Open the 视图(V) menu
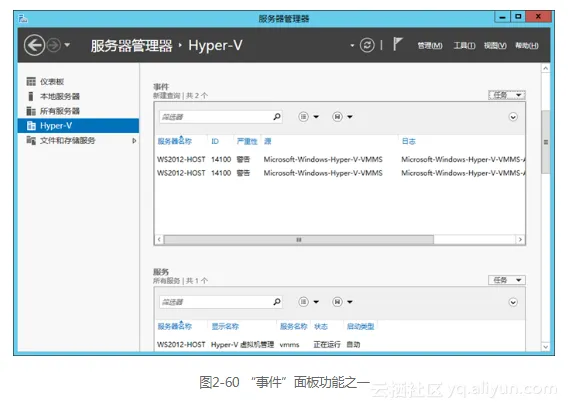This screenshot has width=568, height=409. [x=495, y=46]
